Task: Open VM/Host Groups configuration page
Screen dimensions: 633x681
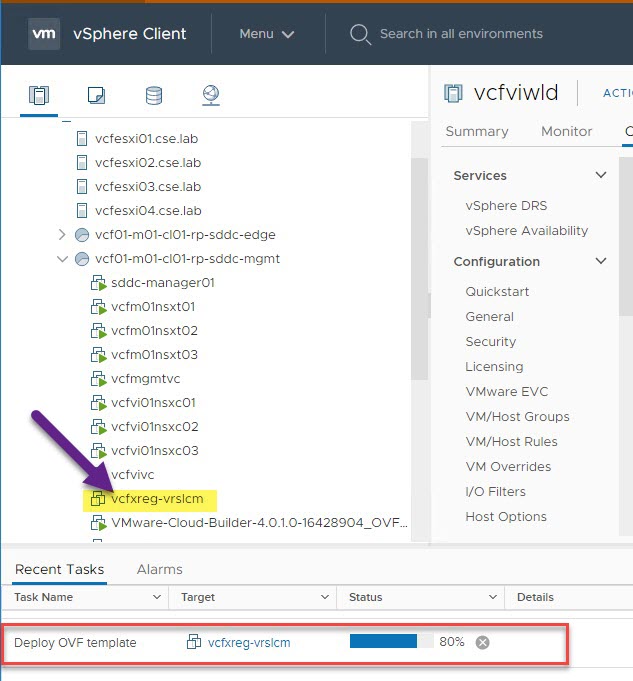Action: (517, 417)
